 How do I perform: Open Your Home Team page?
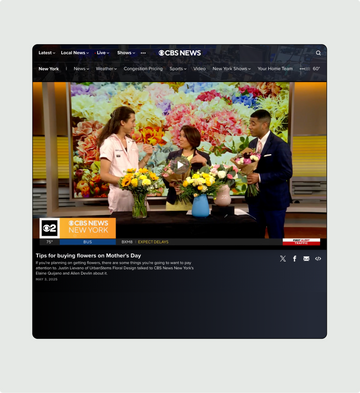[275, 69]
